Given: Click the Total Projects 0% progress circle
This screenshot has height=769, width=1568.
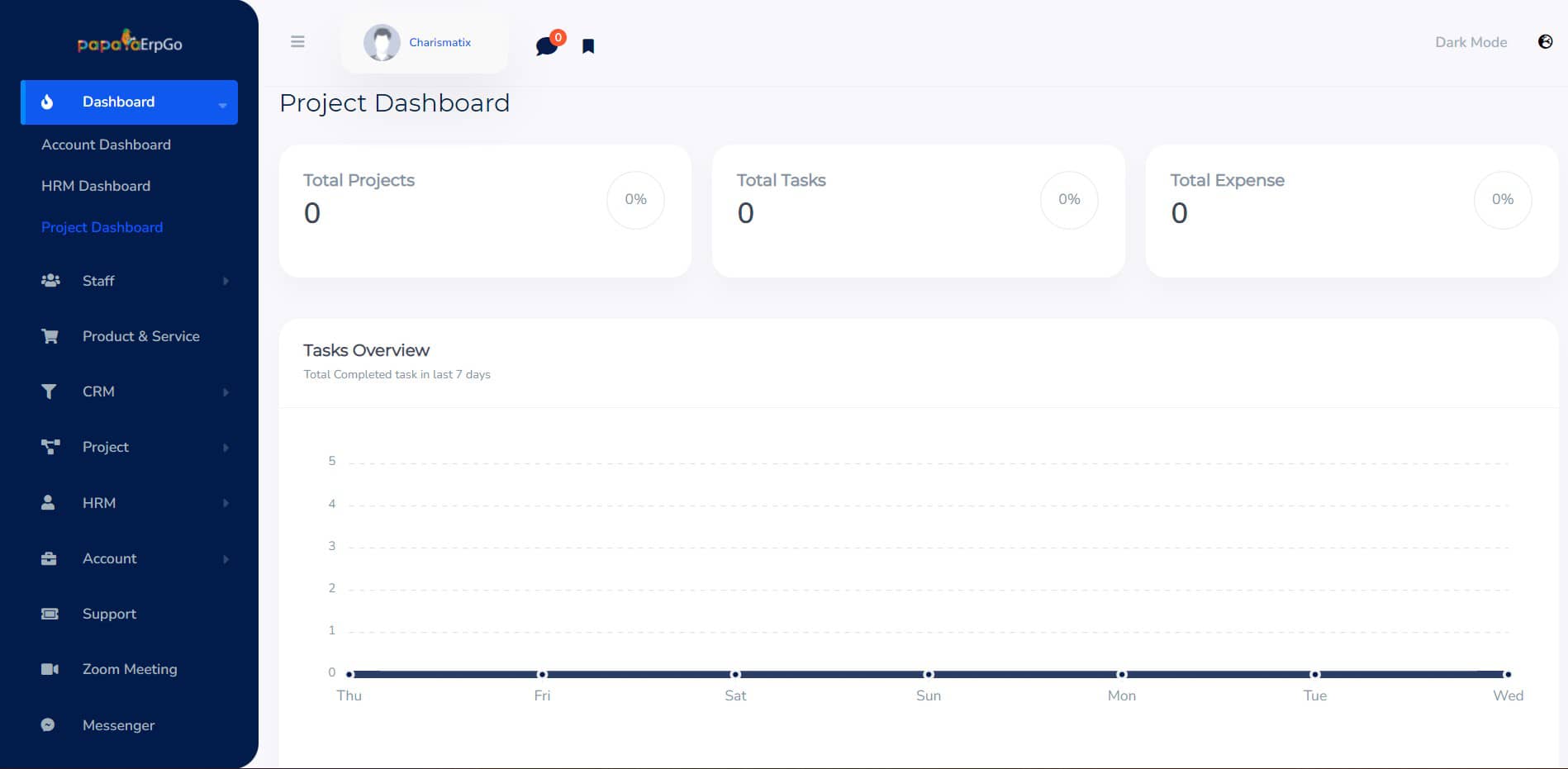Looking at the screenshot, I should click(635, 200).
